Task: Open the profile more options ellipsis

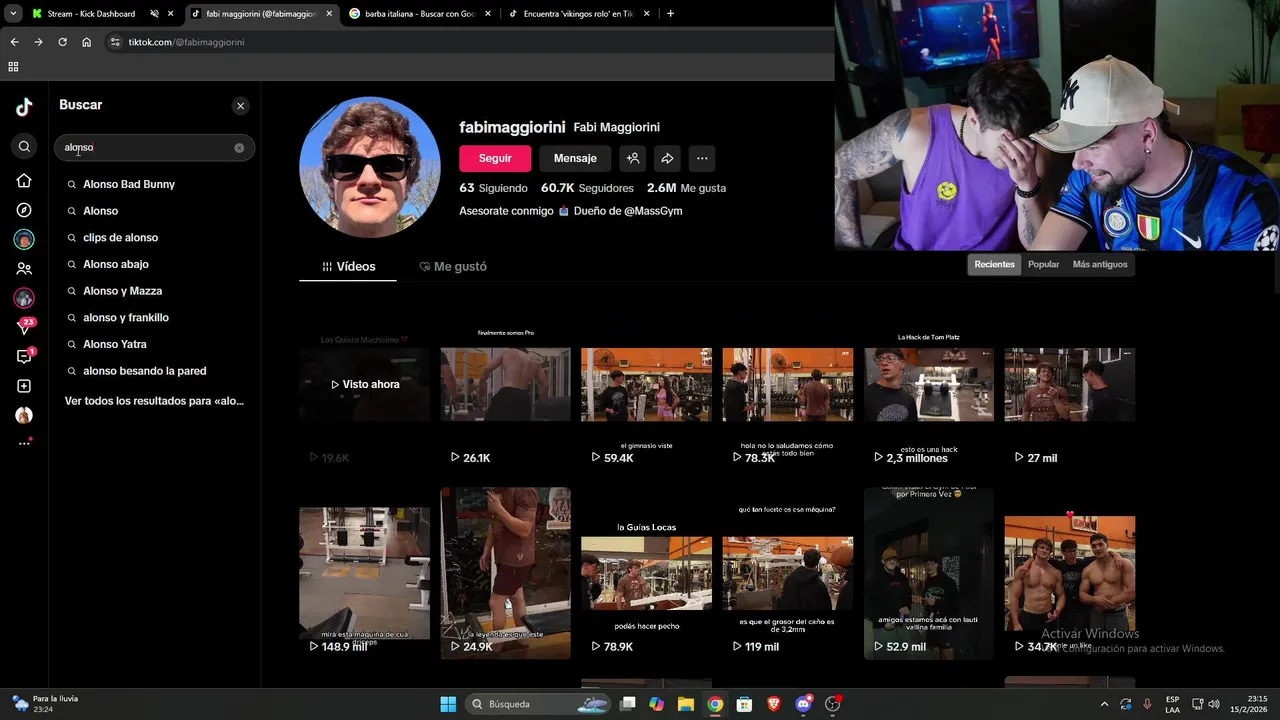Action: tap(702, 158)
